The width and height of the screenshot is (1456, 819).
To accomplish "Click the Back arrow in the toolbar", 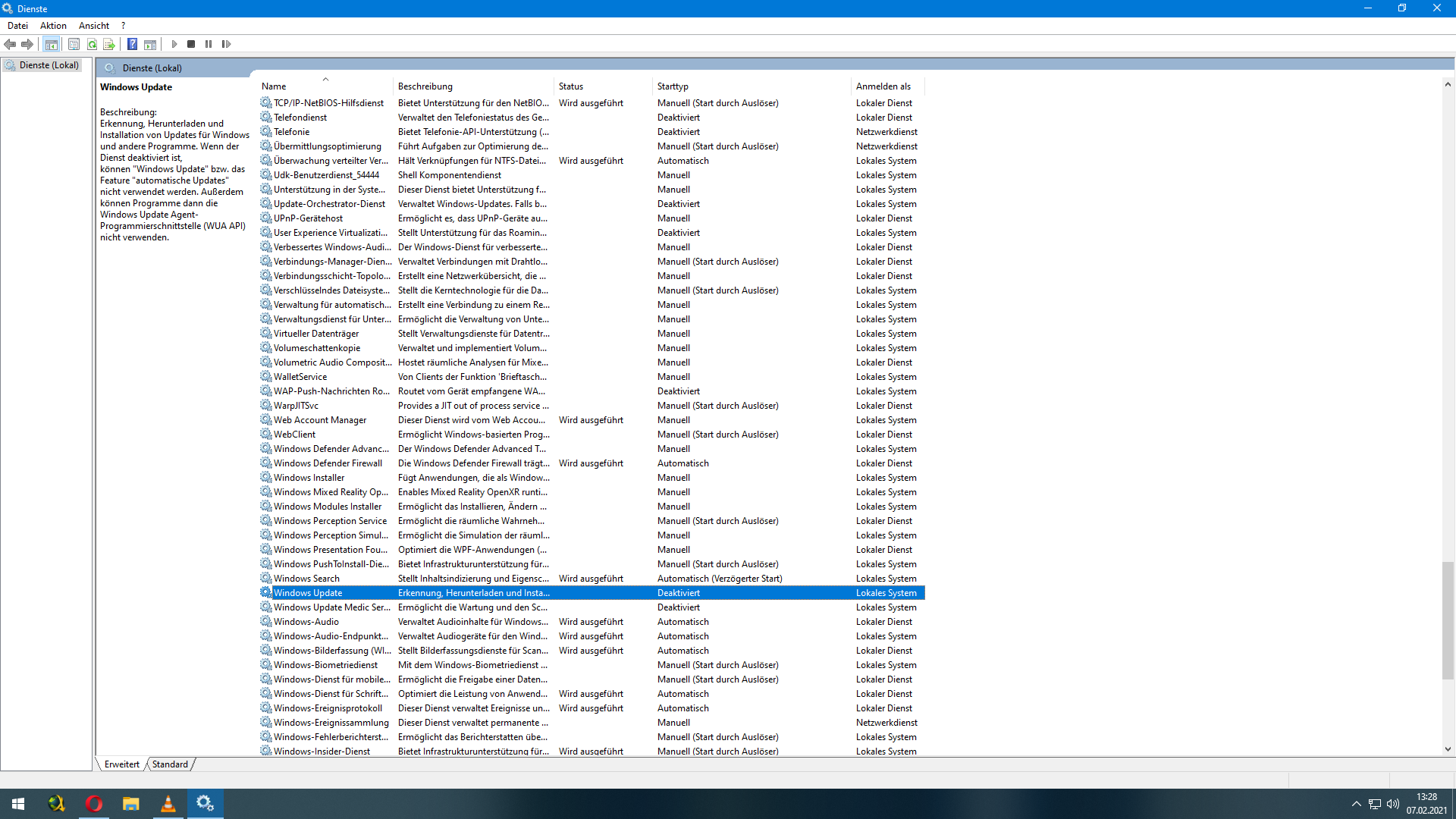I will tap(10, 44).
